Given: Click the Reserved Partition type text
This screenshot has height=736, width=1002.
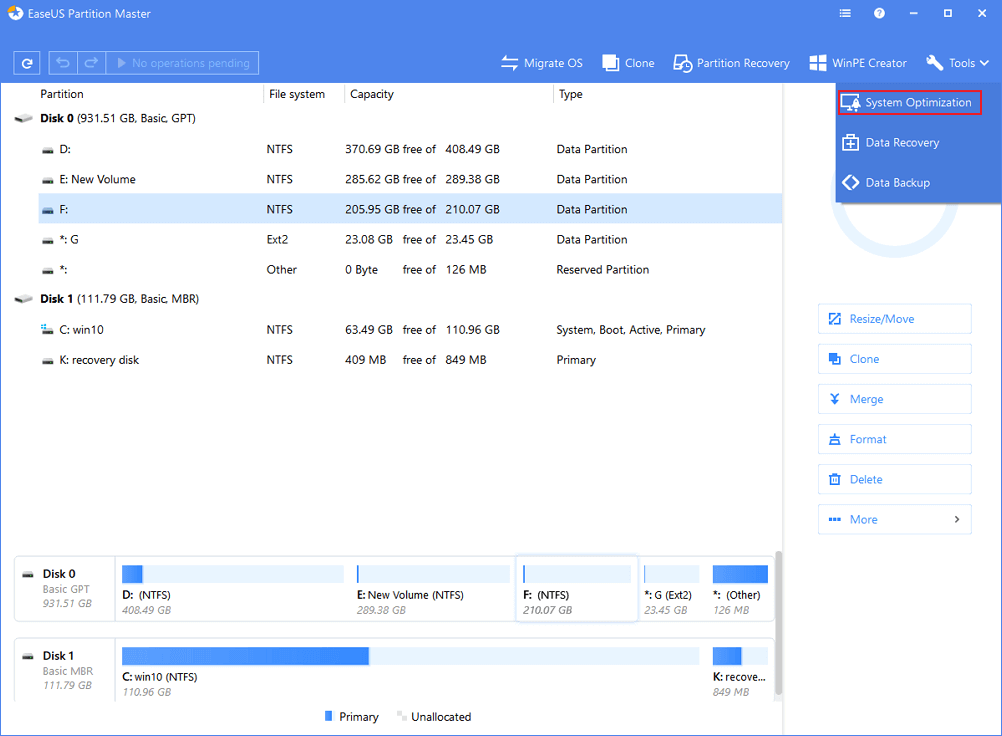Looking at the screenshot, I should (603, 270).
